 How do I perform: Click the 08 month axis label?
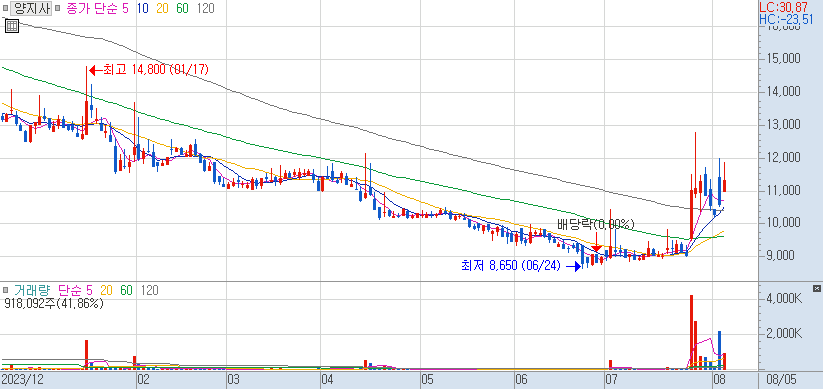pos(720,379)
